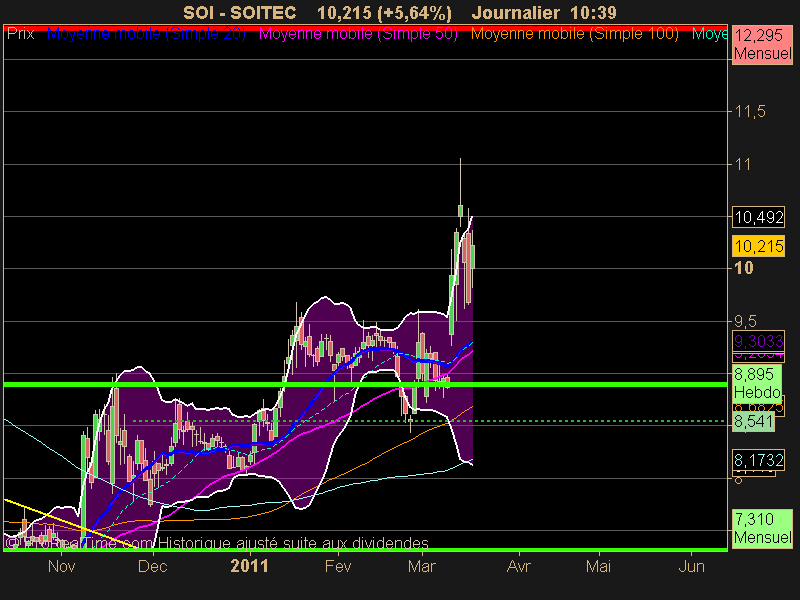Click the bold 10 price axis label
Screen dimensions: 800x600
[744, 268]
